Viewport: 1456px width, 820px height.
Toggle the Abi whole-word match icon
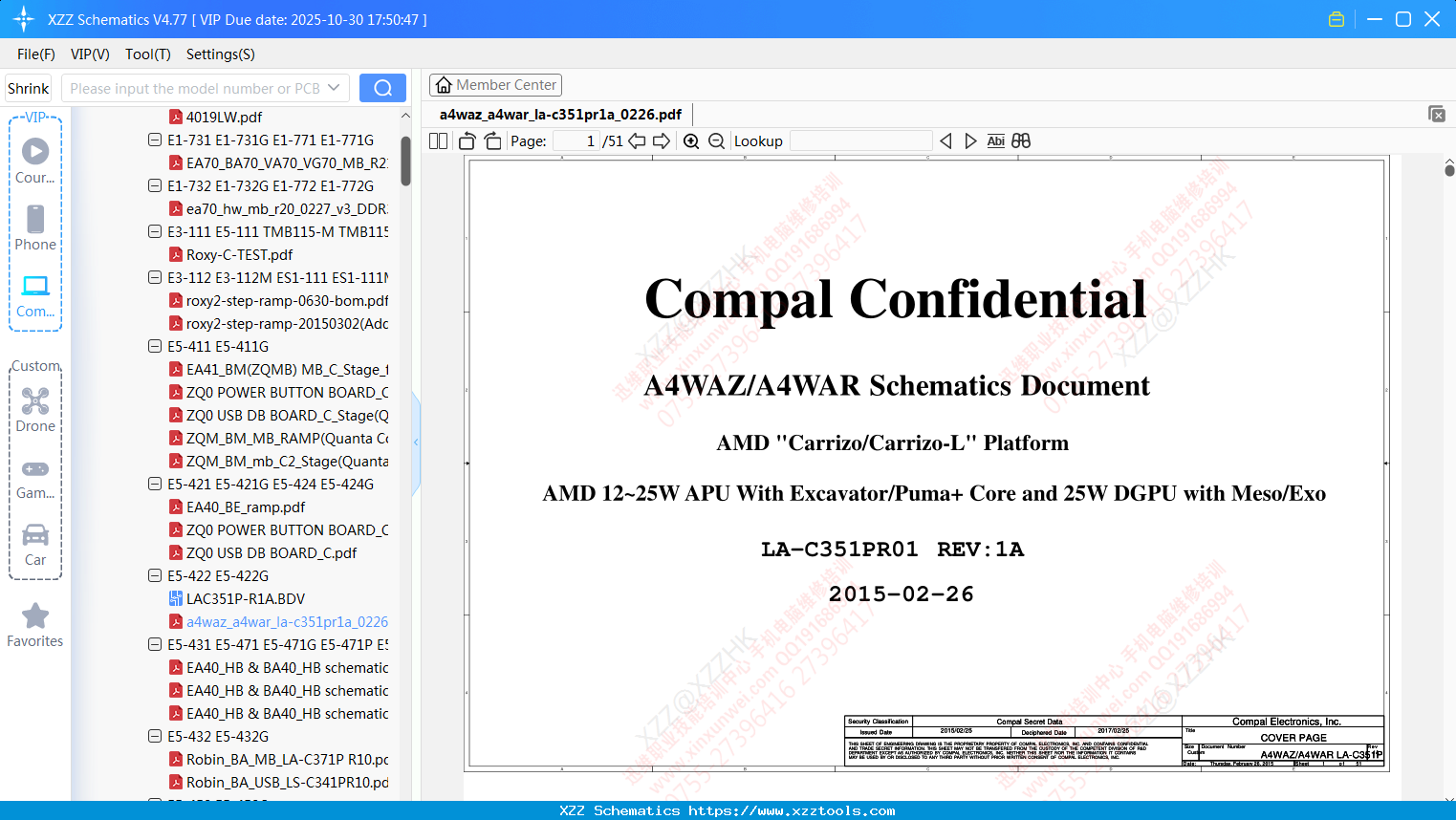click(996, 141)
